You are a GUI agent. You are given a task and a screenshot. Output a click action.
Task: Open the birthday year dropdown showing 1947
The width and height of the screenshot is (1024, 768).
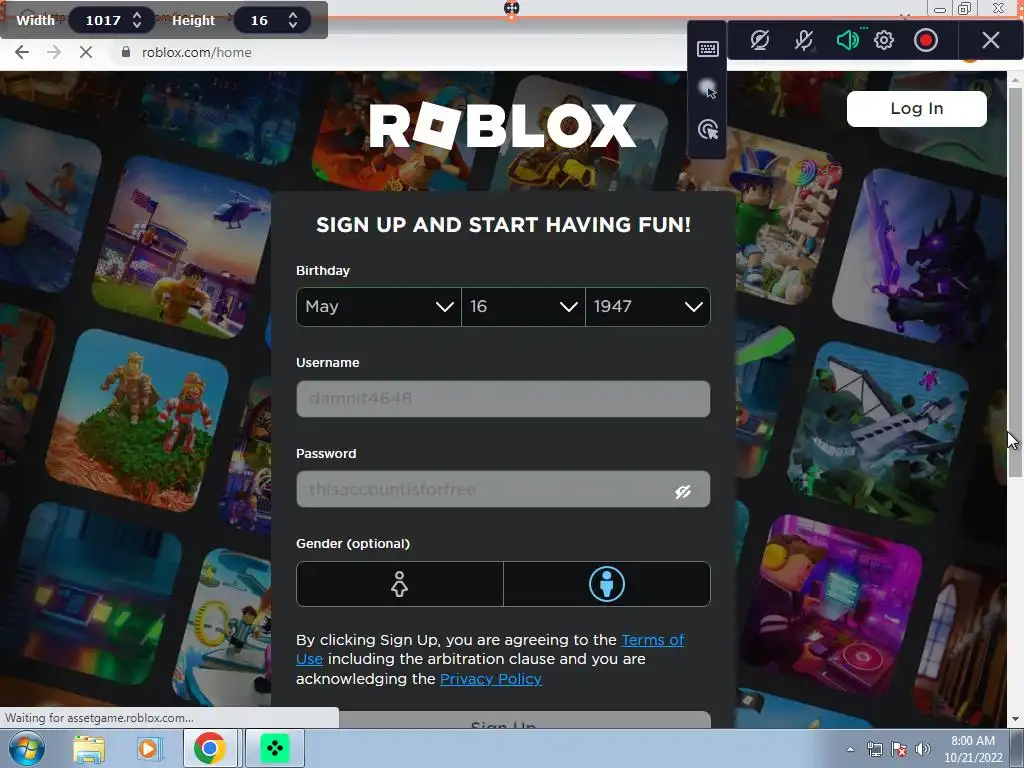coord(648,306)
